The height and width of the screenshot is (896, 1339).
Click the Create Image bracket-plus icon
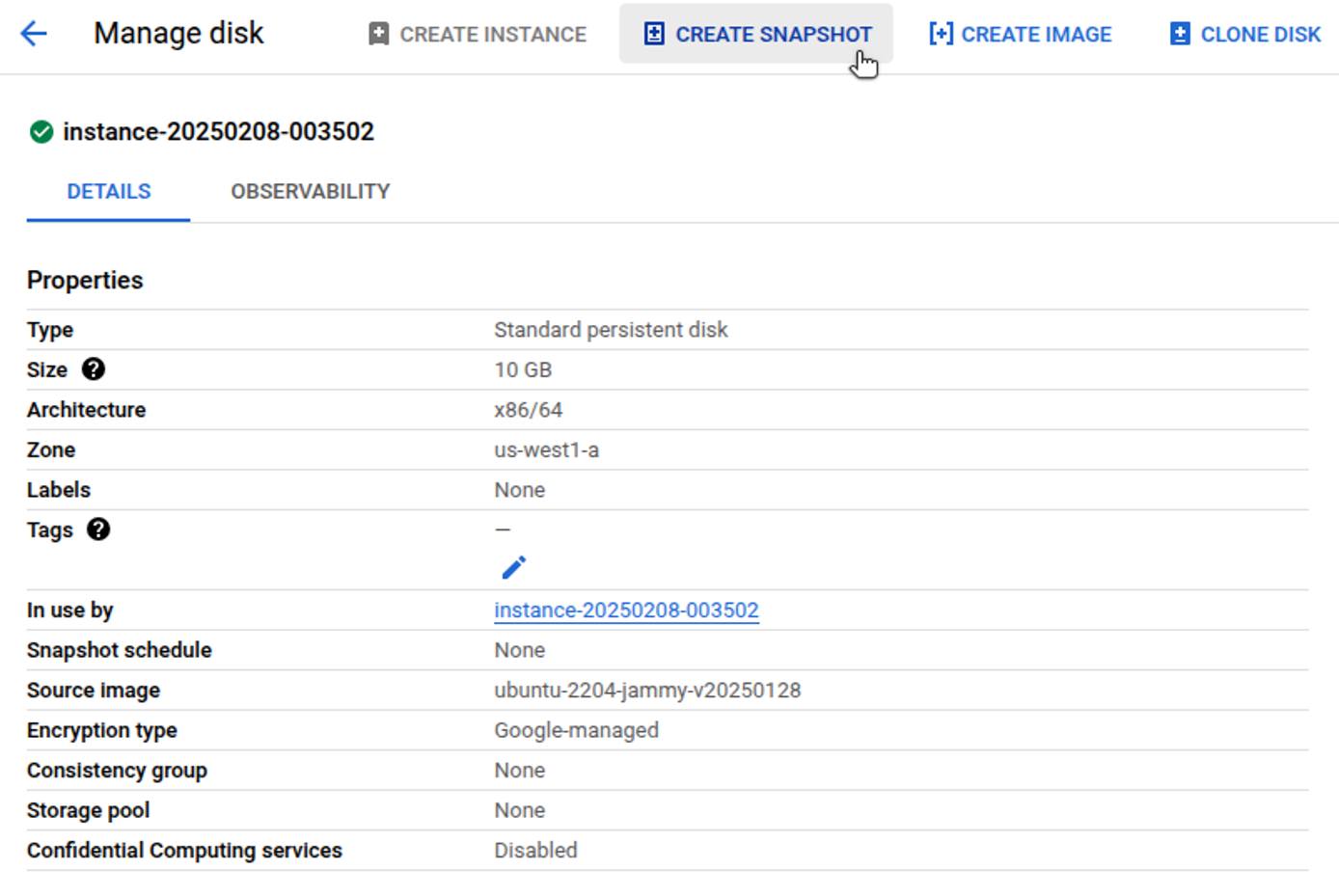(x=941, y=34)
